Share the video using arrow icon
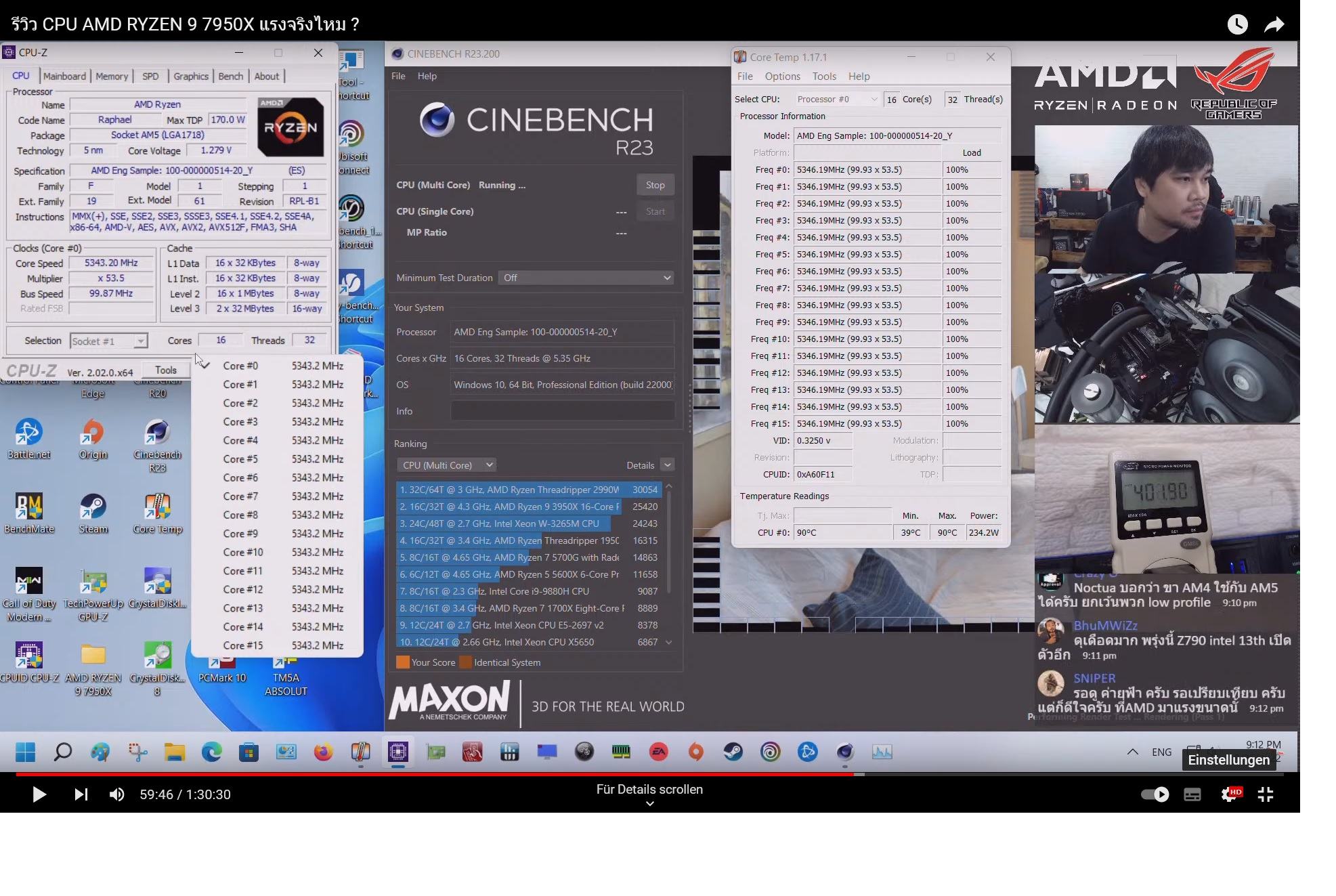1336x896 pixels. (x=1274, y=24)
